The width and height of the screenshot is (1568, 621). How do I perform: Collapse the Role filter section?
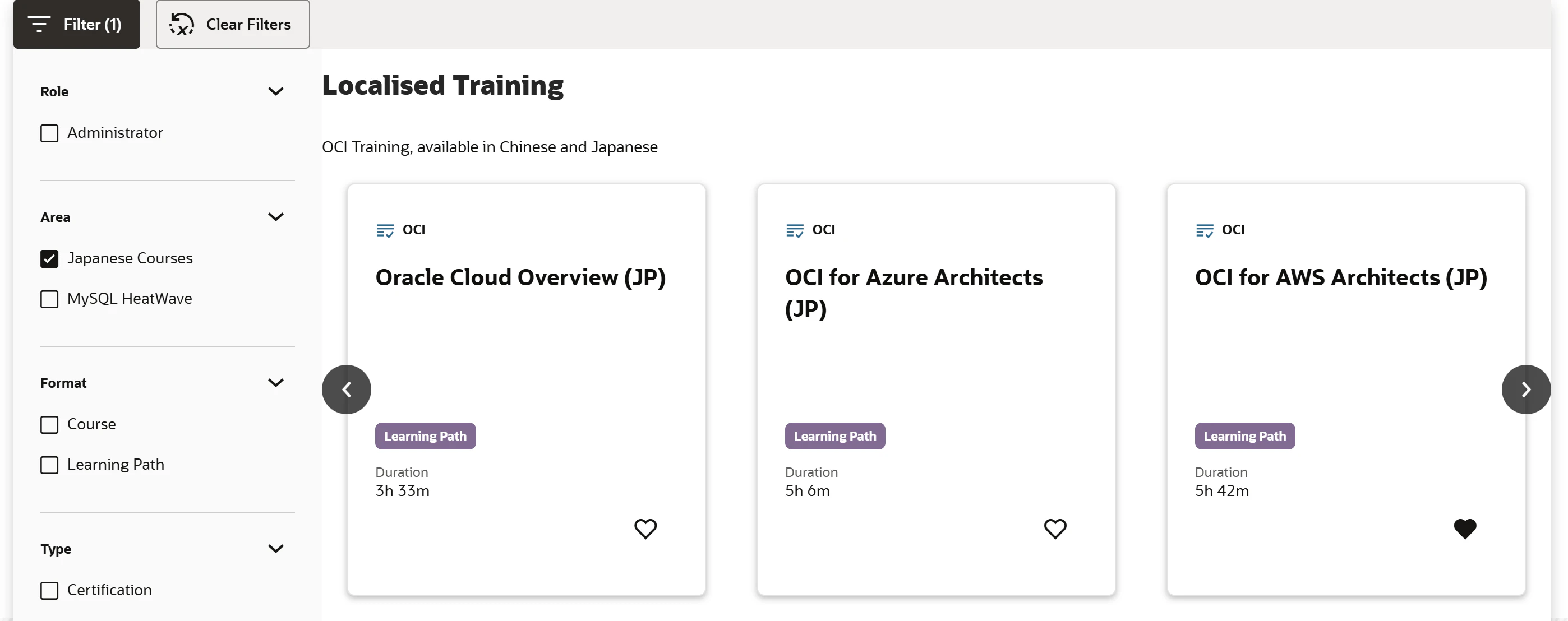pos(276,91)
